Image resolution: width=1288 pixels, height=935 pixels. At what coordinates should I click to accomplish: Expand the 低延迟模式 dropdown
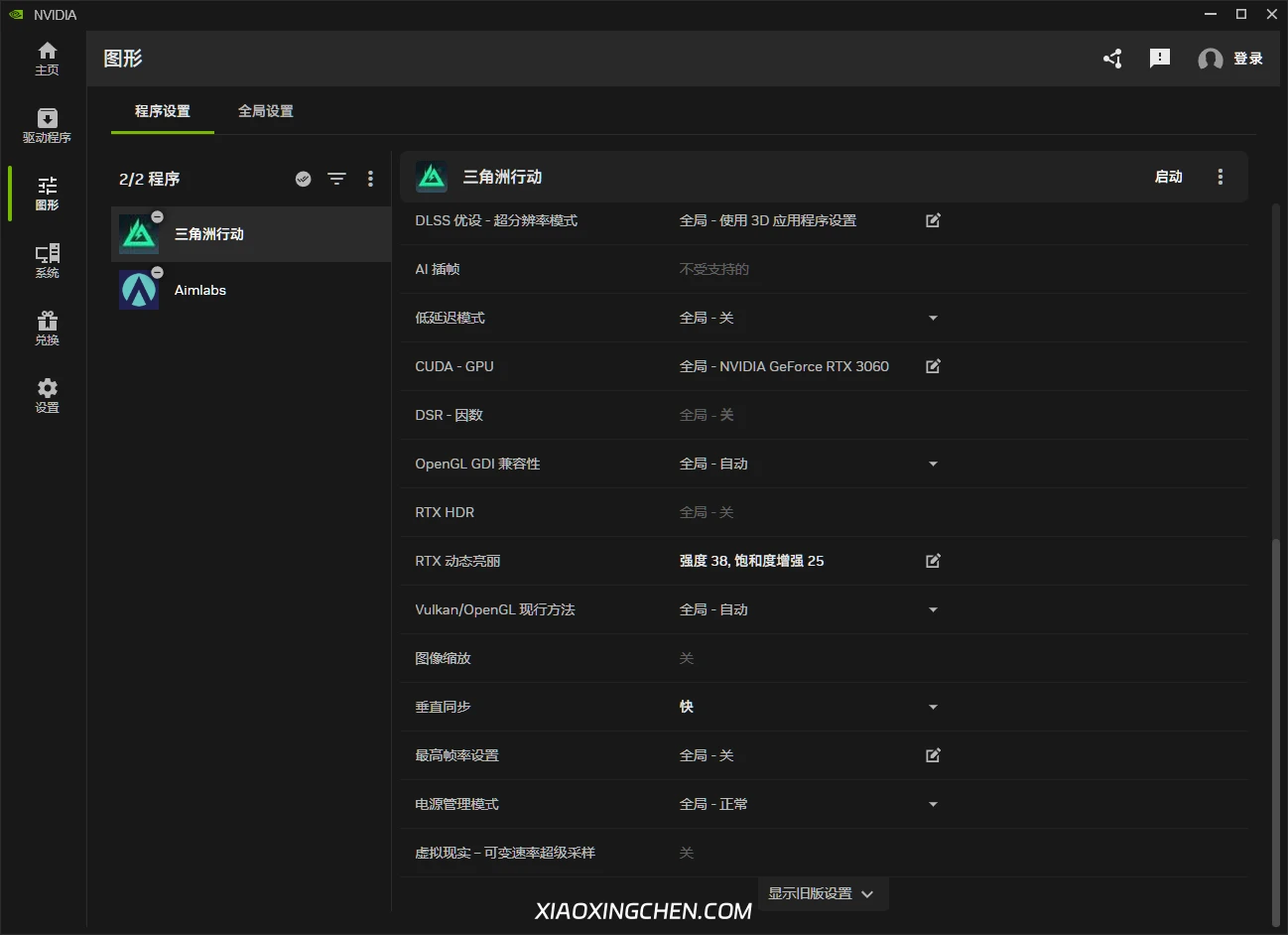pos(933,318)
